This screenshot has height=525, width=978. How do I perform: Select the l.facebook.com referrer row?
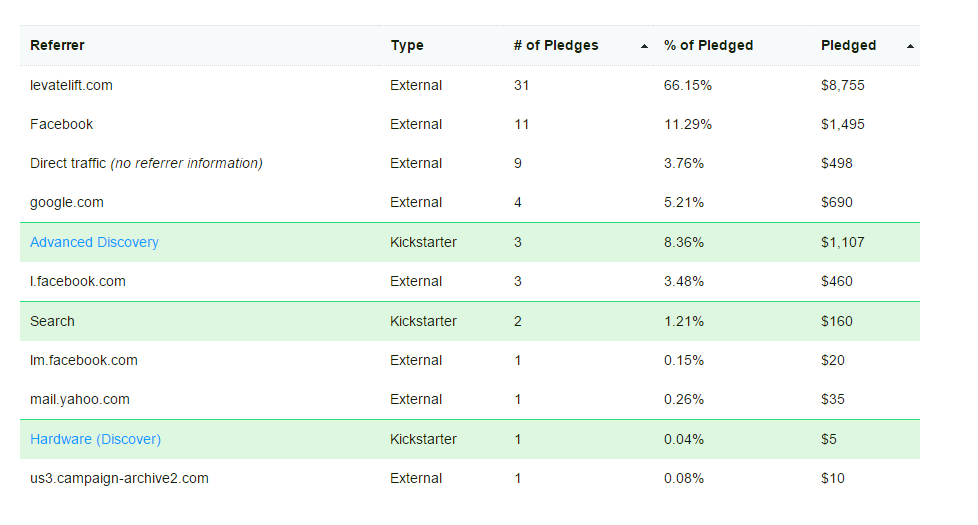pyautogui.click(x=78, y=281)
